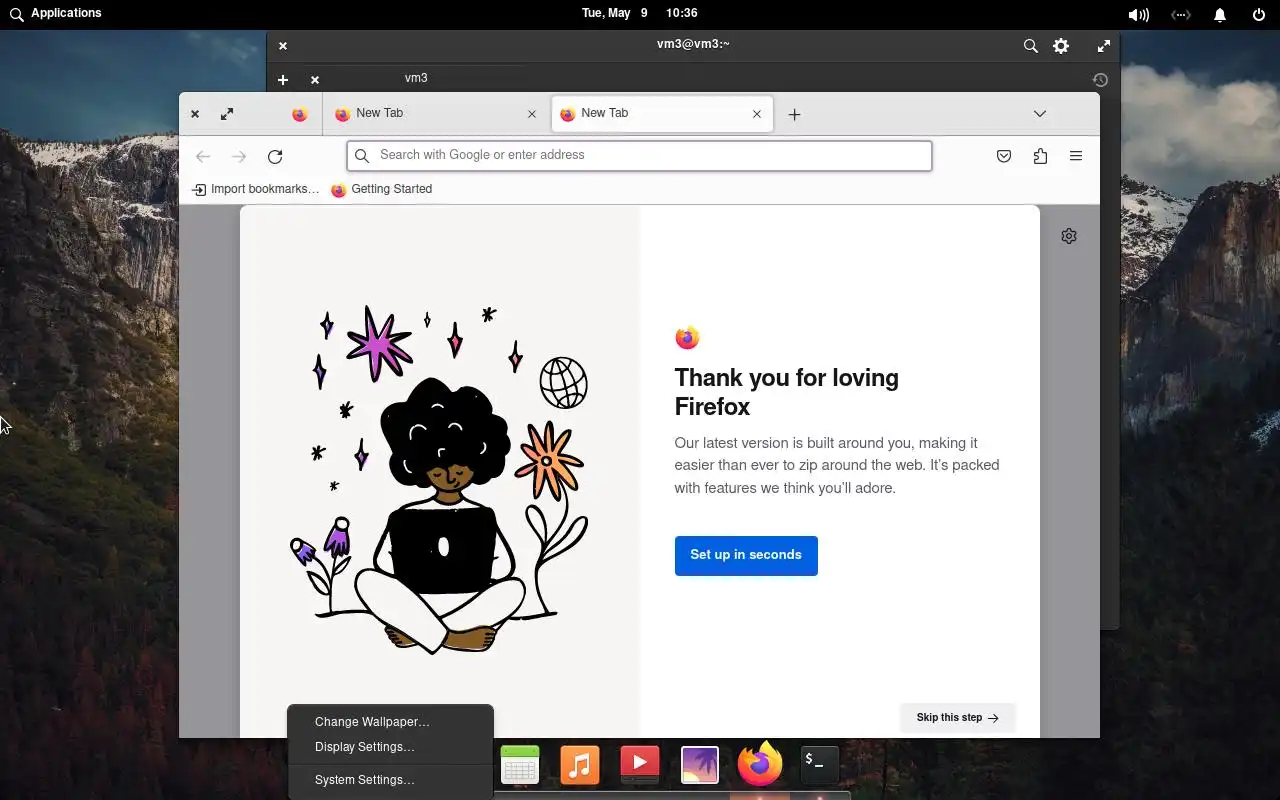
Task: Open the Terminal search icon
Action: [x=1030, y=46]
